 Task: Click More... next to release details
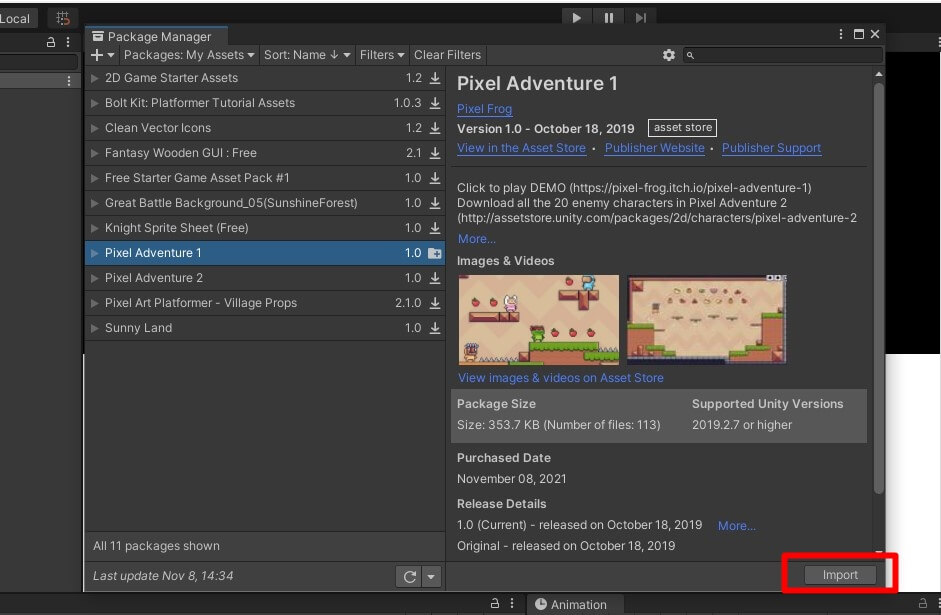point(736,526)
